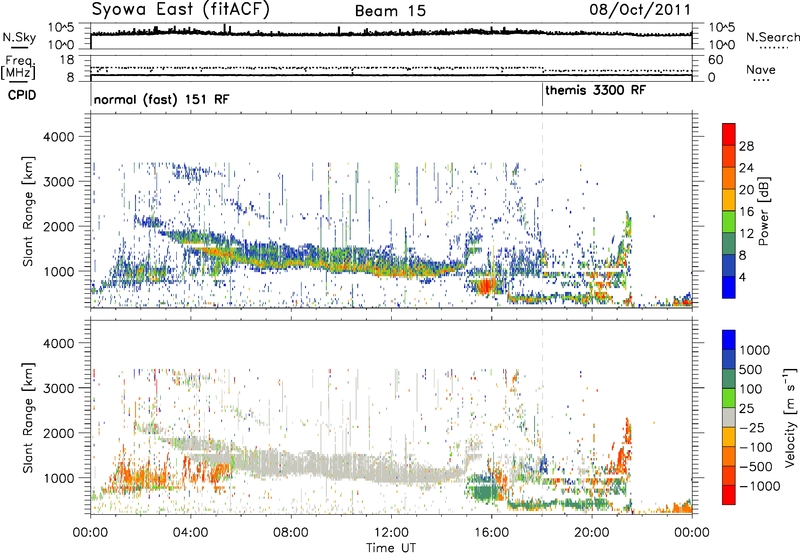The height and width of the screenshot is (554, 800).
Task: Click the '16' label on Power colorbar
Action: [x=746, y=211]
